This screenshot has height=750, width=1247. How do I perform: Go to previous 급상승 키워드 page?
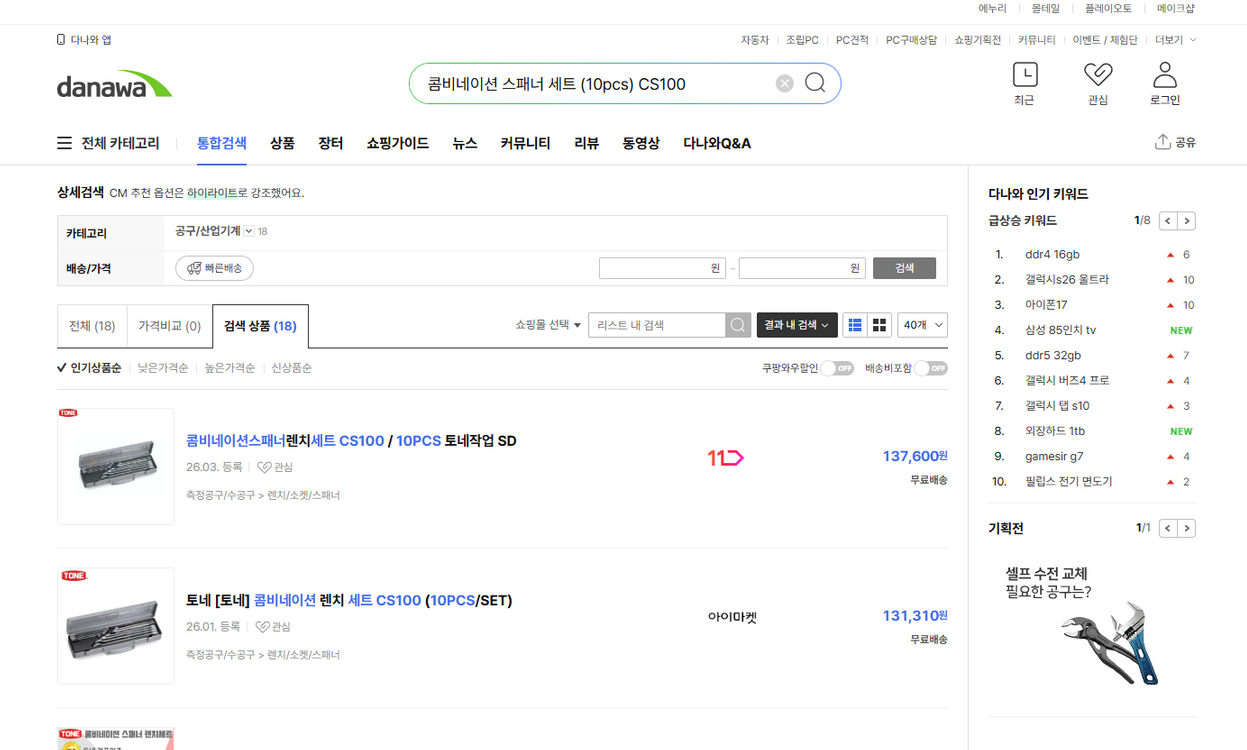(1168, 221)
